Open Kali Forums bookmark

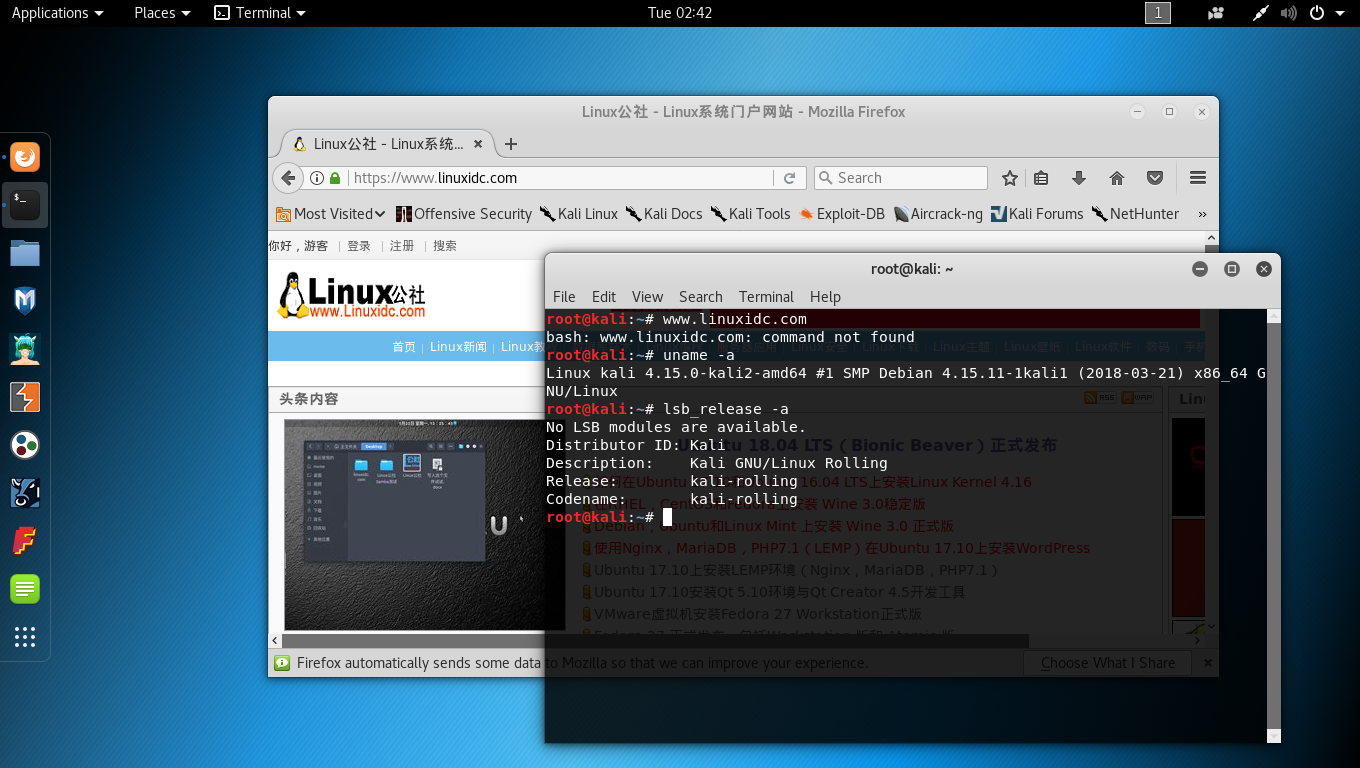pos(1037,214)
